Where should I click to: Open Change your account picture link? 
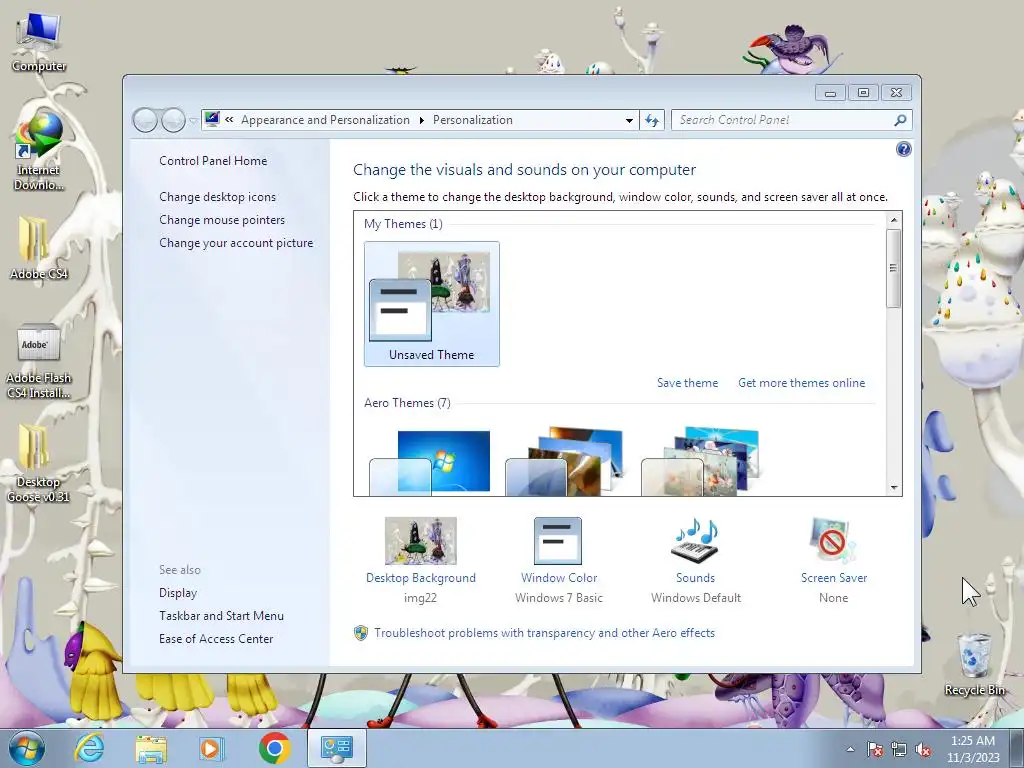236,243
